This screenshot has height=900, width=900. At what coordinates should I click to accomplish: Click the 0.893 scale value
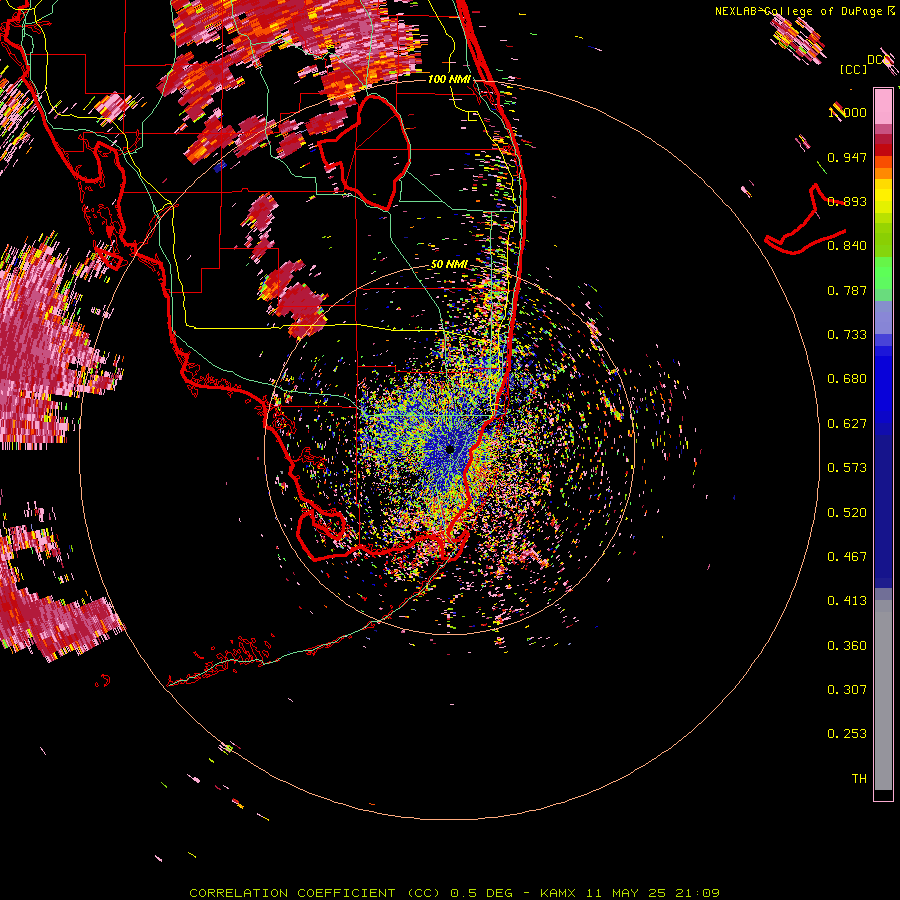click(x=847, y=201)
